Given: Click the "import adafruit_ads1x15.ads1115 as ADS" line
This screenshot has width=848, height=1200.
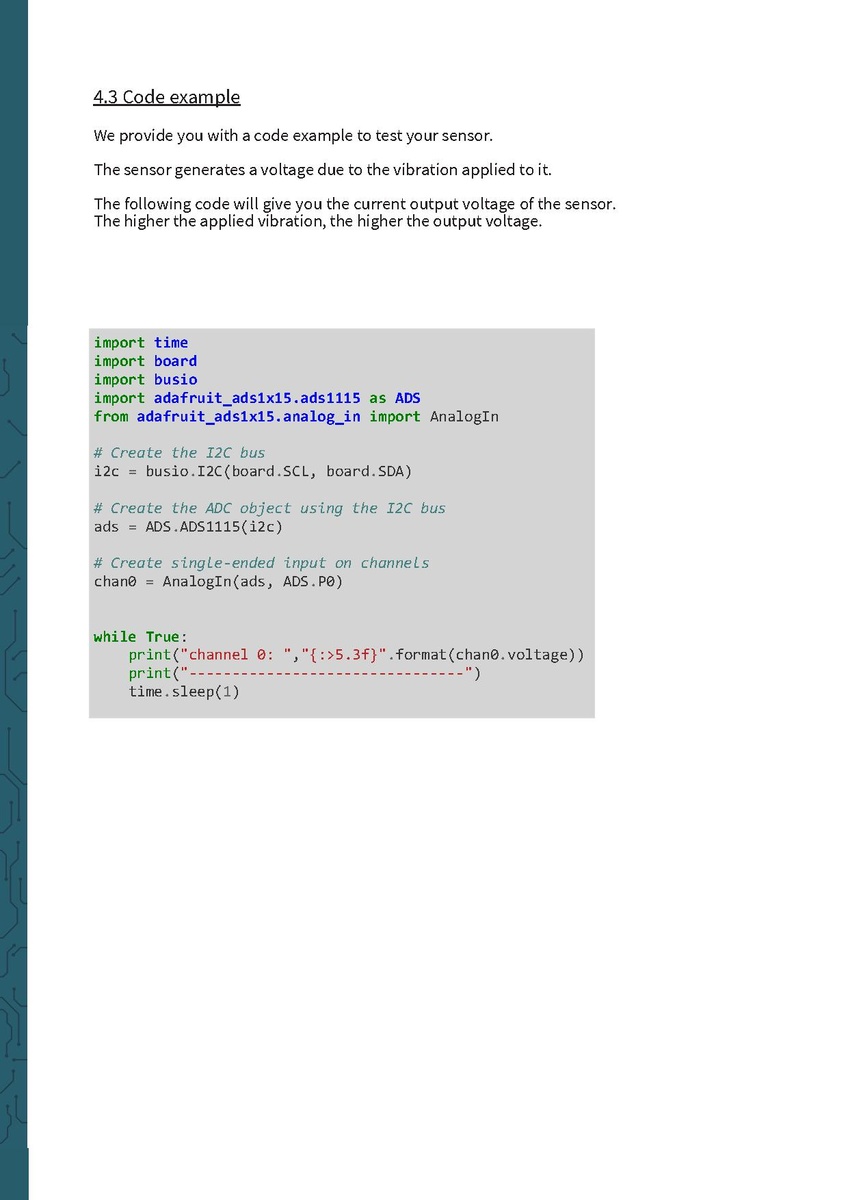Looking at the screenshot, I should coord(257,398).
